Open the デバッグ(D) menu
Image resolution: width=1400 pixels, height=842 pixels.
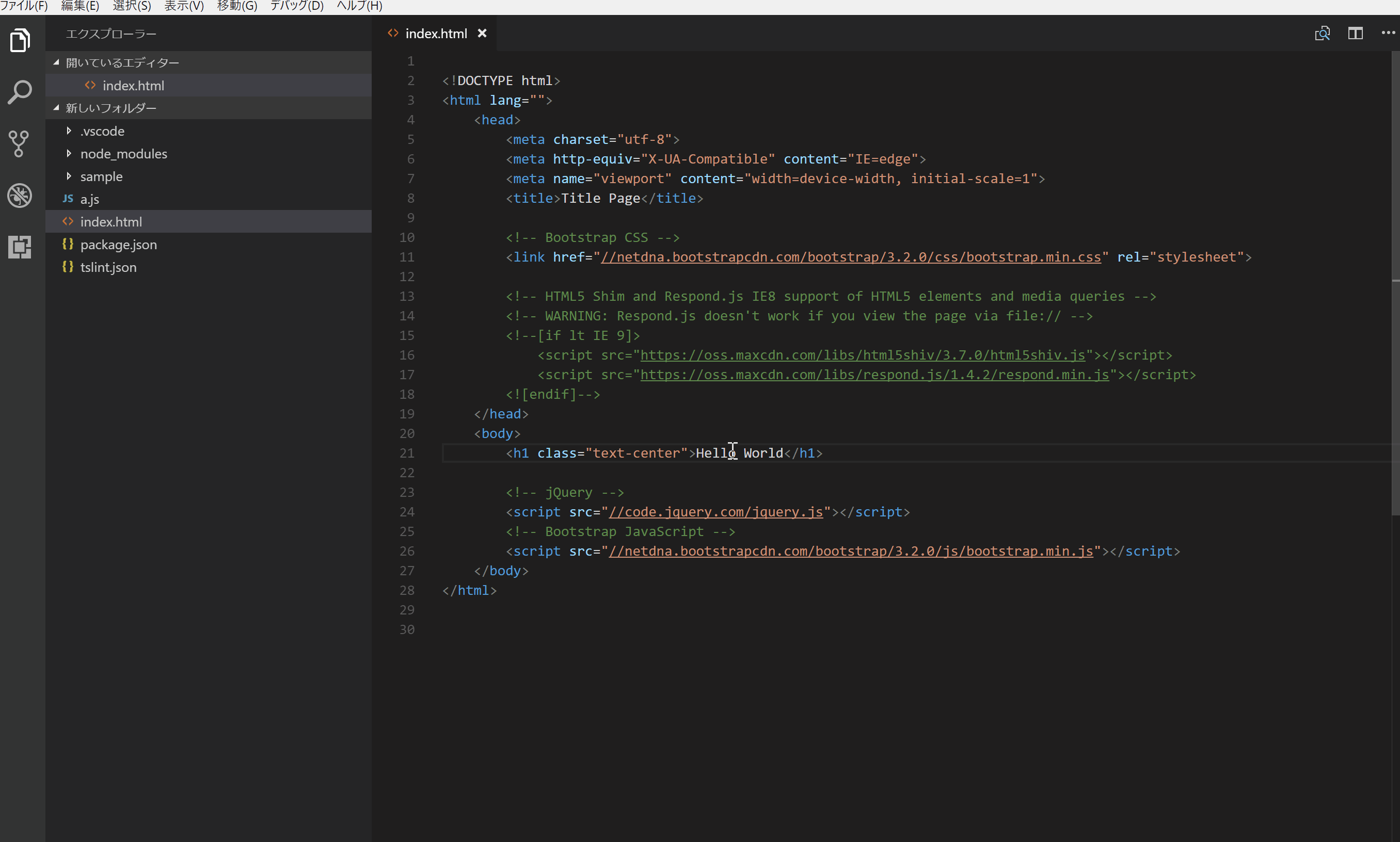296,6
